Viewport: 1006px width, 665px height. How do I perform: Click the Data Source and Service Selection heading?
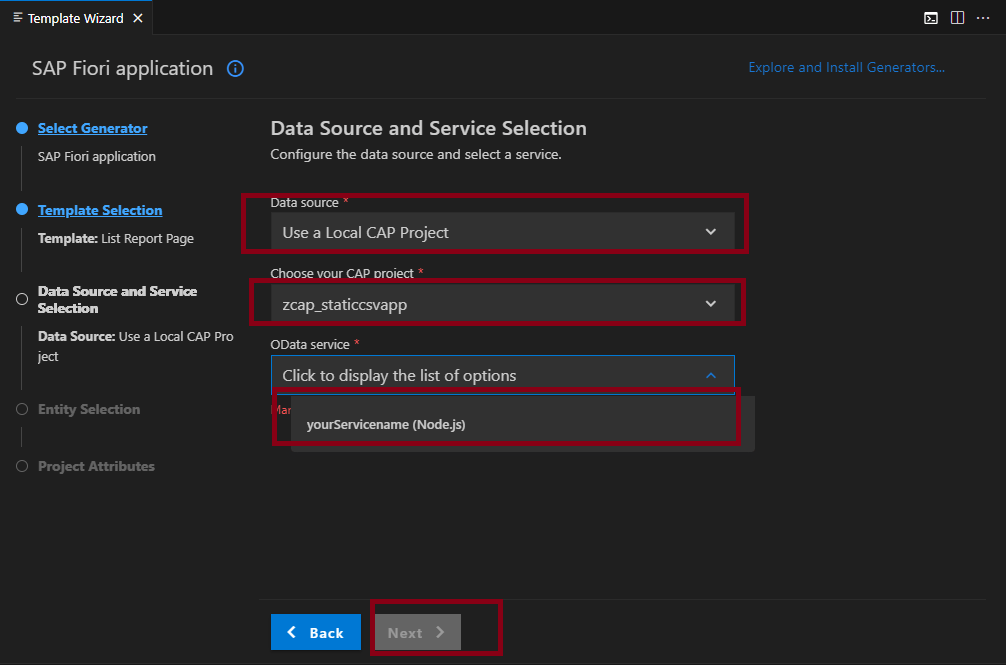[429, 128]
